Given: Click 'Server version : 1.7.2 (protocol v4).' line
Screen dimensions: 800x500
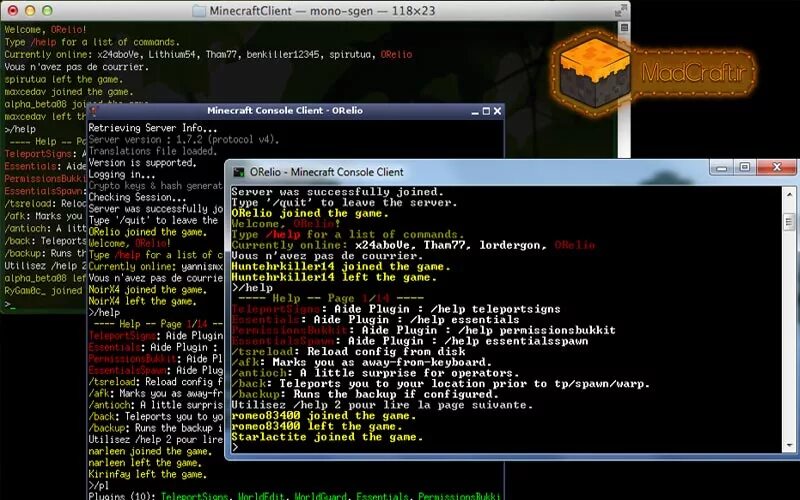Looking at the screenshot, I should 184,139.
